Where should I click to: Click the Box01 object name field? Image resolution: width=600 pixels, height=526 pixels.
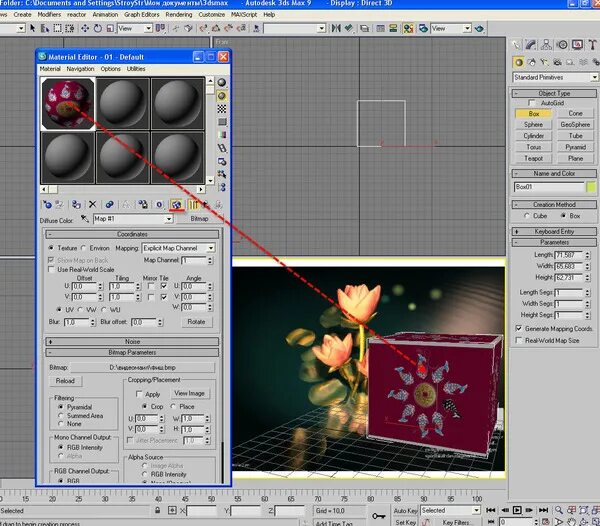[x=549, y=187]
